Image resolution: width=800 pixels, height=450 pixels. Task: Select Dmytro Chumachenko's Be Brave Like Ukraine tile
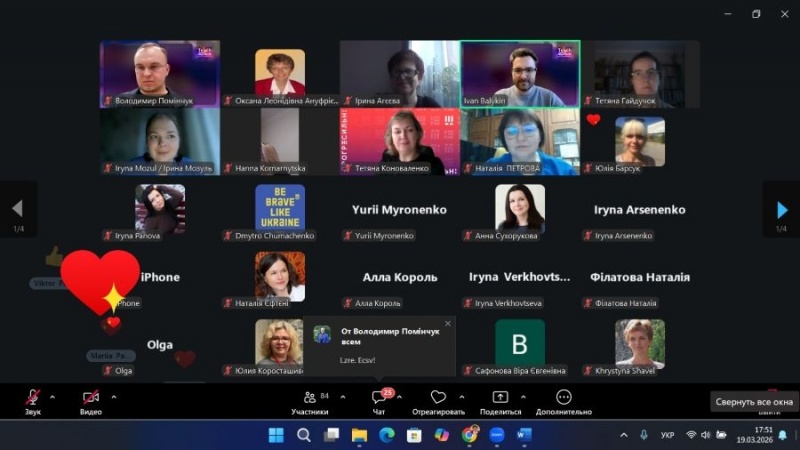click(x=280, y=208)
